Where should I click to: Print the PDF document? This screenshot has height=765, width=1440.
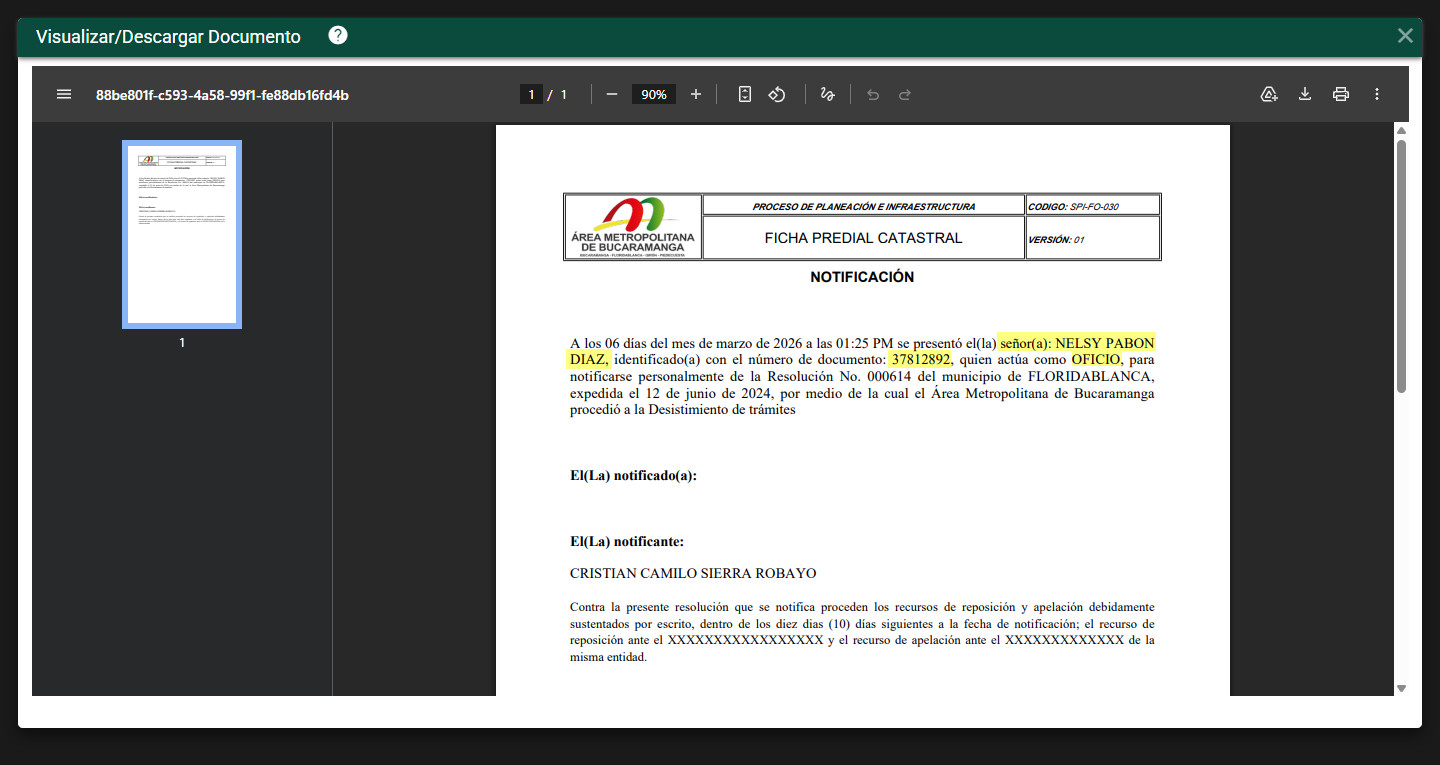tap(1341, 94)
